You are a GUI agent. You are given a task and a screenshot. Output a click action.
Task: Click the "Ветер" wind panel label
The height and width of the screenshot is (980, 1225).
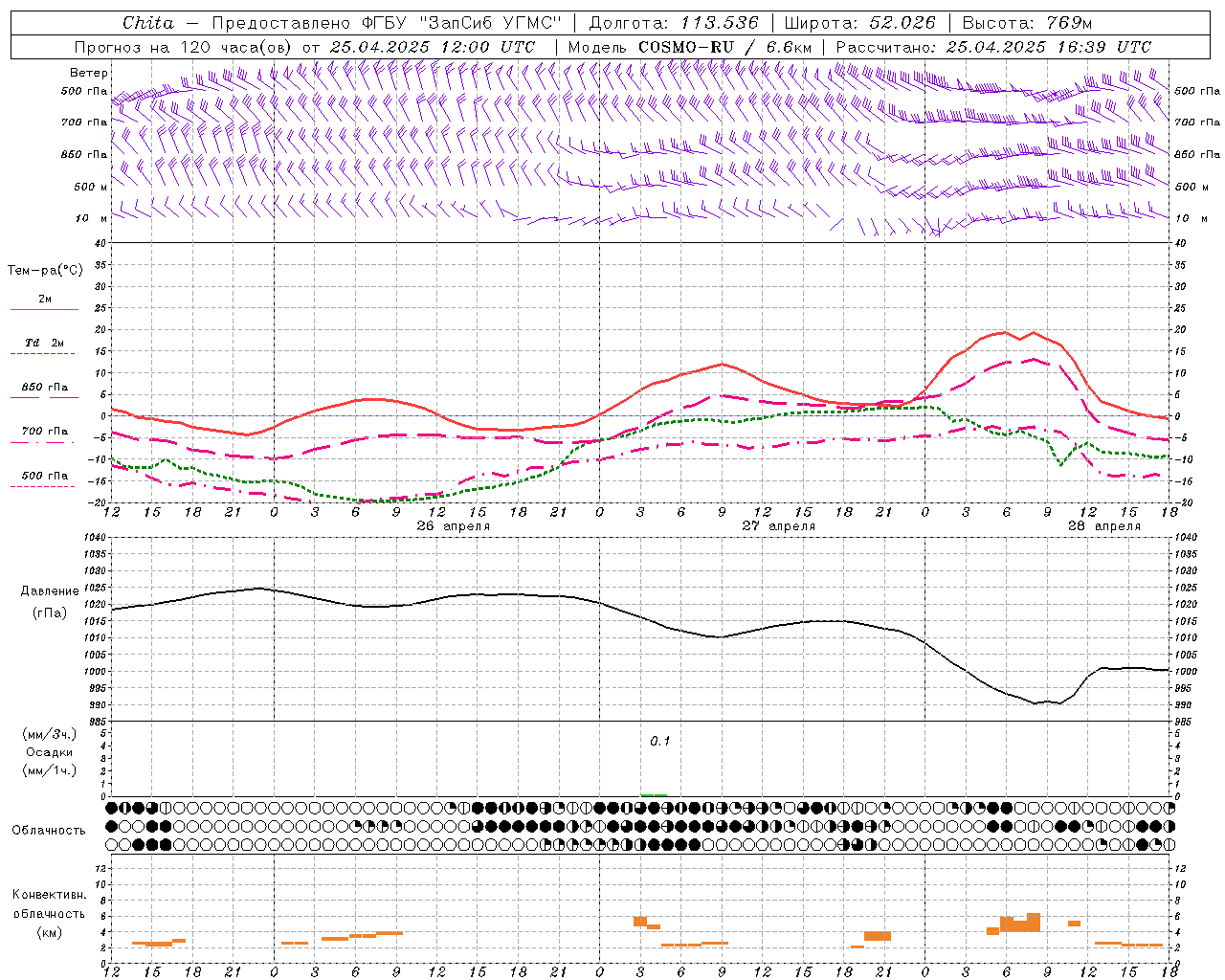pos(88,73)
